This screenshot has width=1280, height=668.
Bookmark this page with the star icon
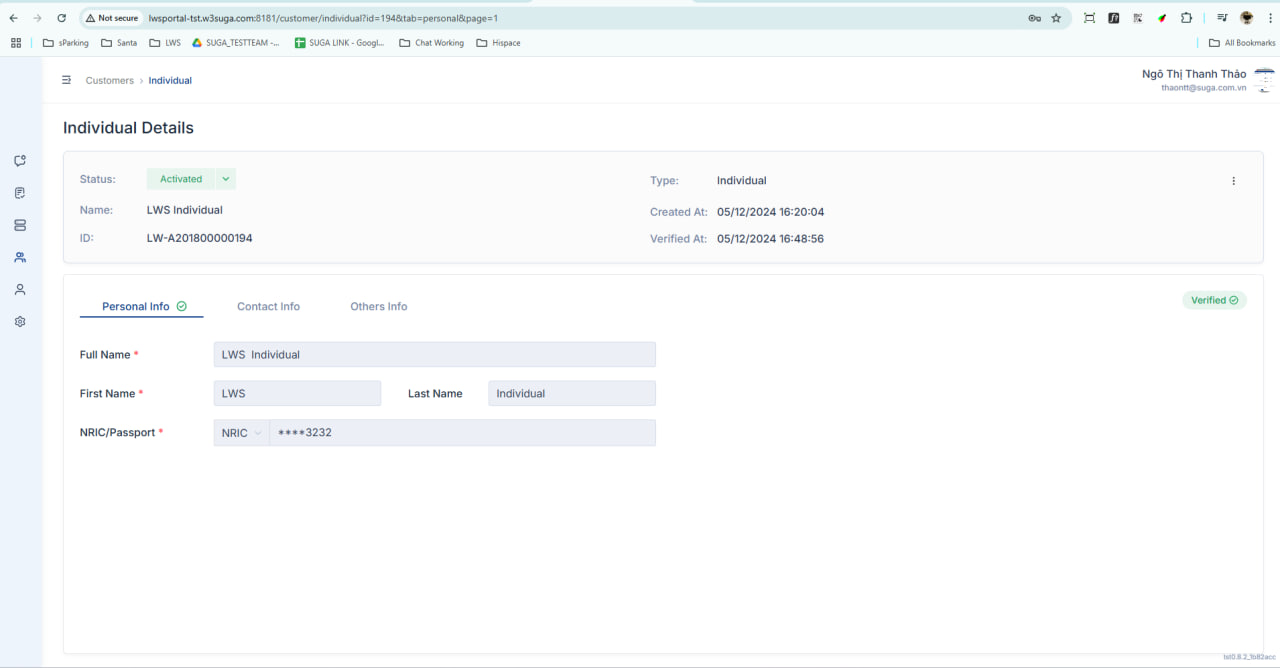coord(1056,18)
